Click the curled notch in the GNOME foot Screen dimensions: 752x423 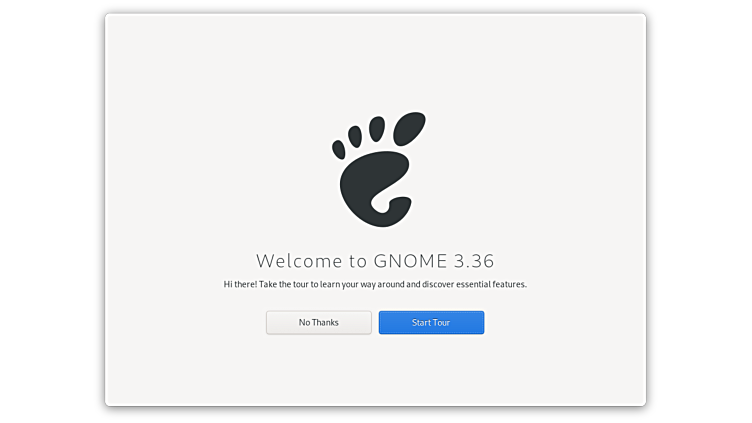385,203
